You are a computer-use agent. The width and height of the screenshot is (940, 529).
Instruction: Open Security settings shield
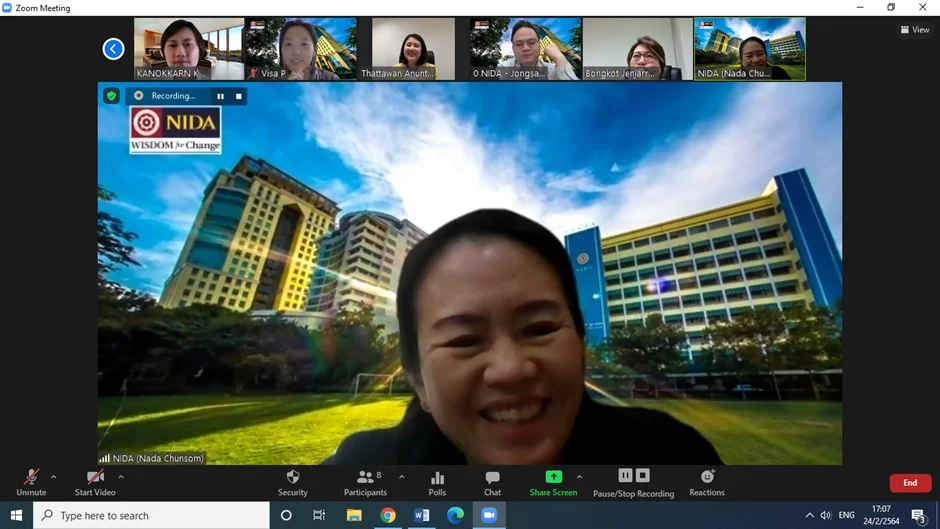tap(293, 483)
